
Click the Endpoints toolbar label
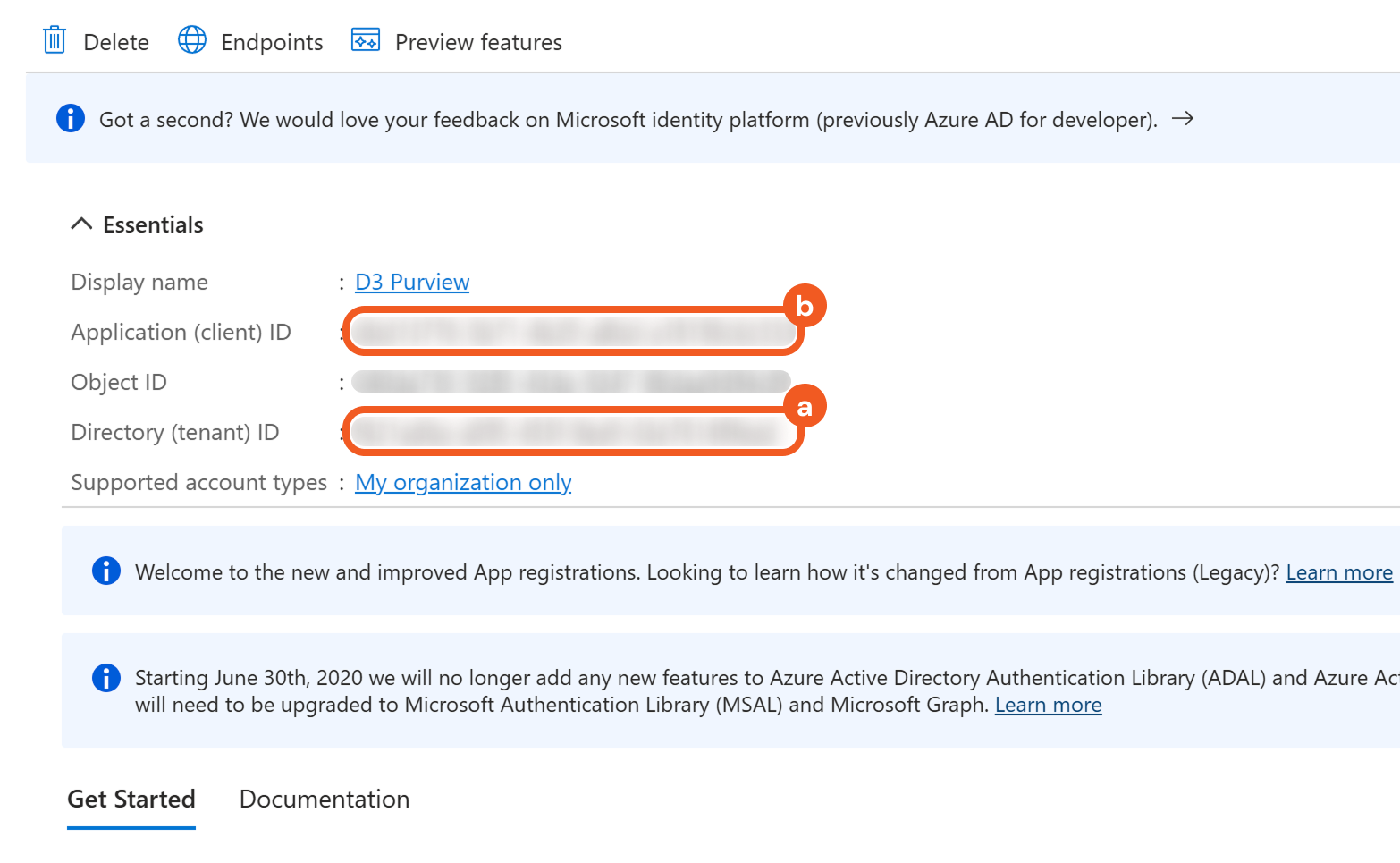(x=272, y=42)
